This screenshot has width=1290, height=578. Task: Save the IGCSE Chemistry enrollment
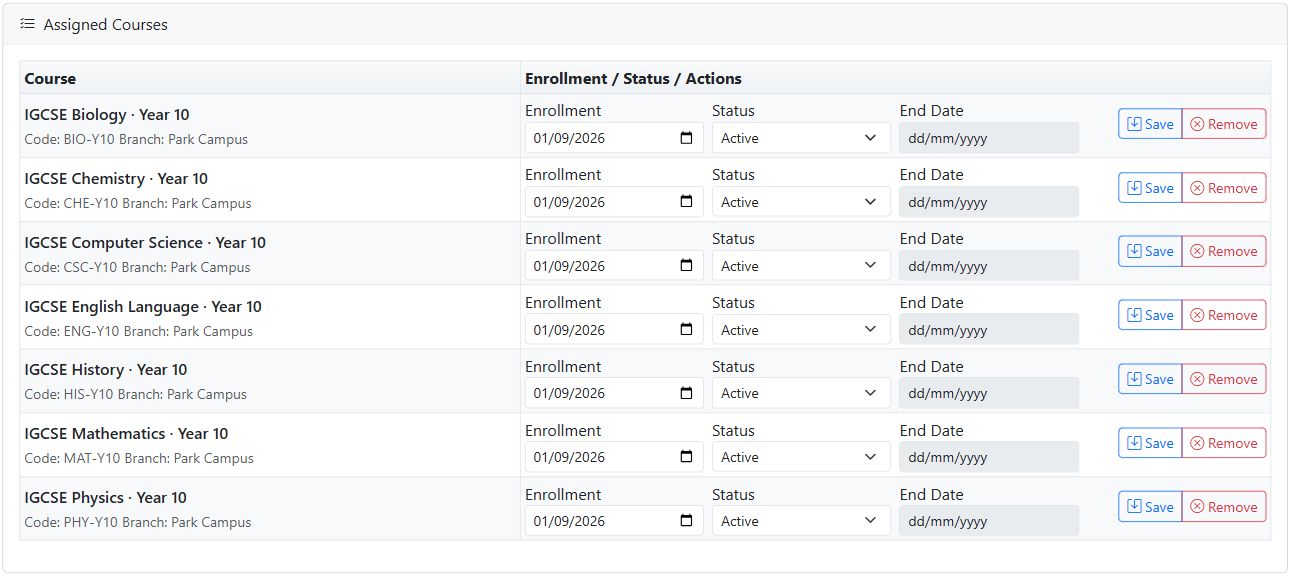pos(1150,188)
